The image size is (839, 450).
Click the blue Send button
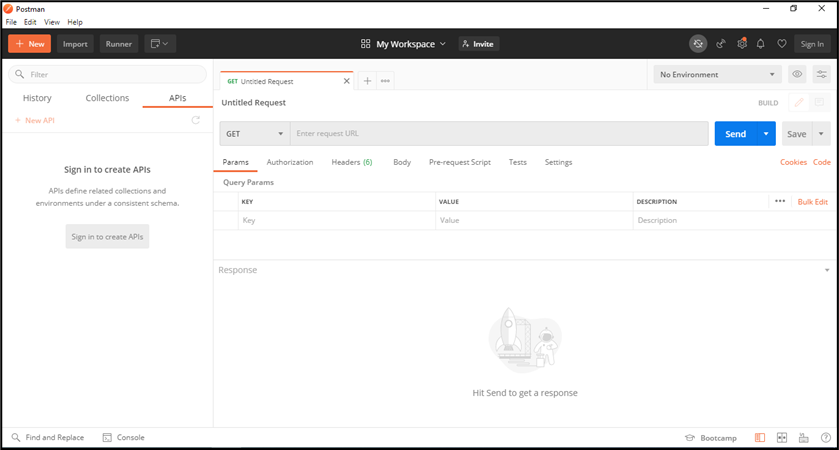[736, 134]
